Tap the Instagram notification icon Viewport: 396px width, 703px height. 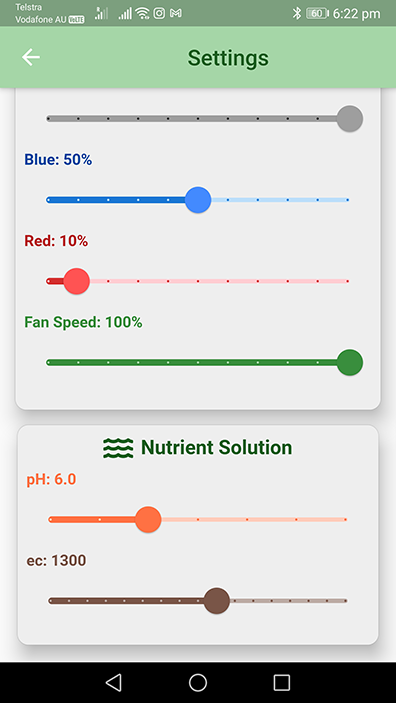tap(159, 13)
